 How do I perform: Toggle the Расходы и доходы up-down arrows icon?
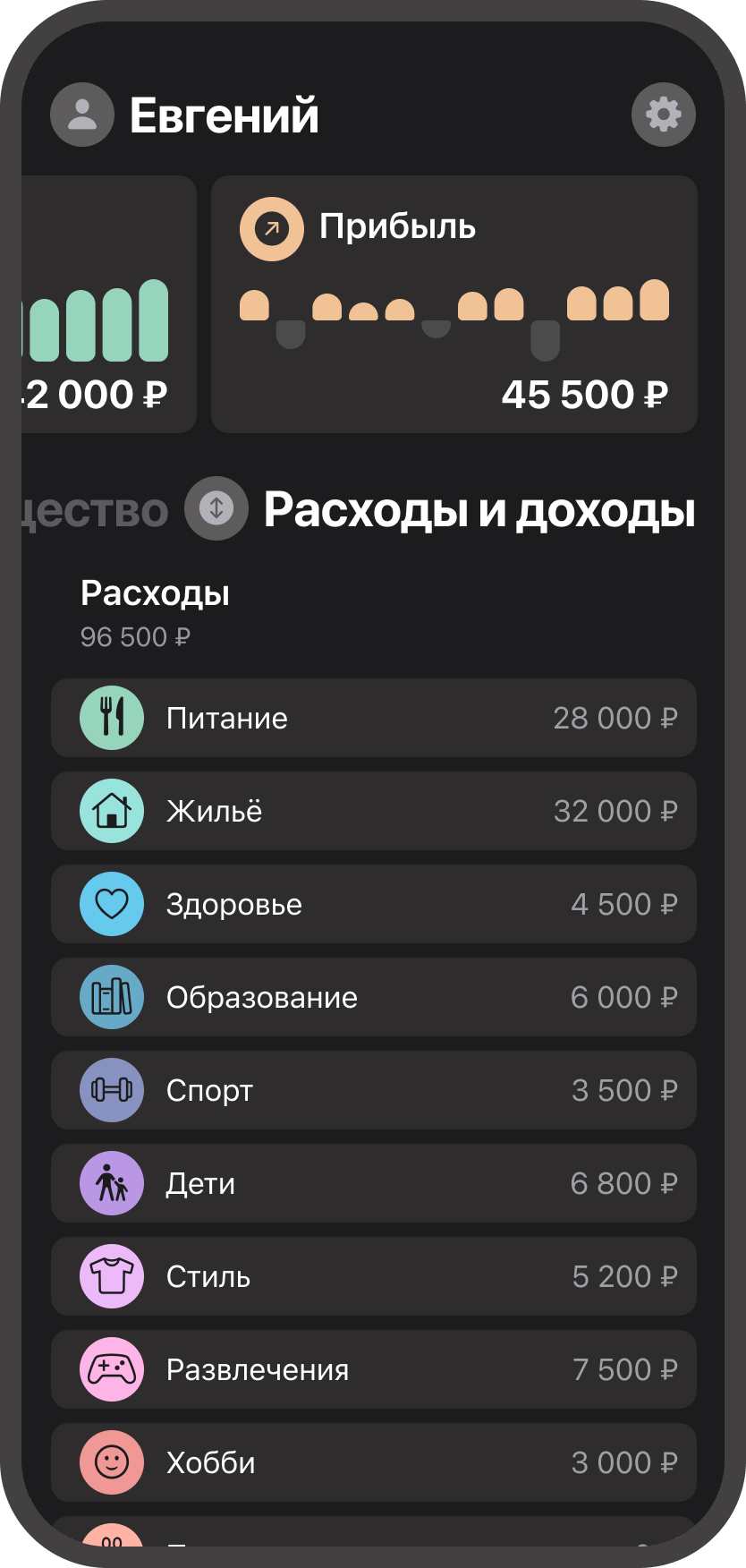(216, 508)
